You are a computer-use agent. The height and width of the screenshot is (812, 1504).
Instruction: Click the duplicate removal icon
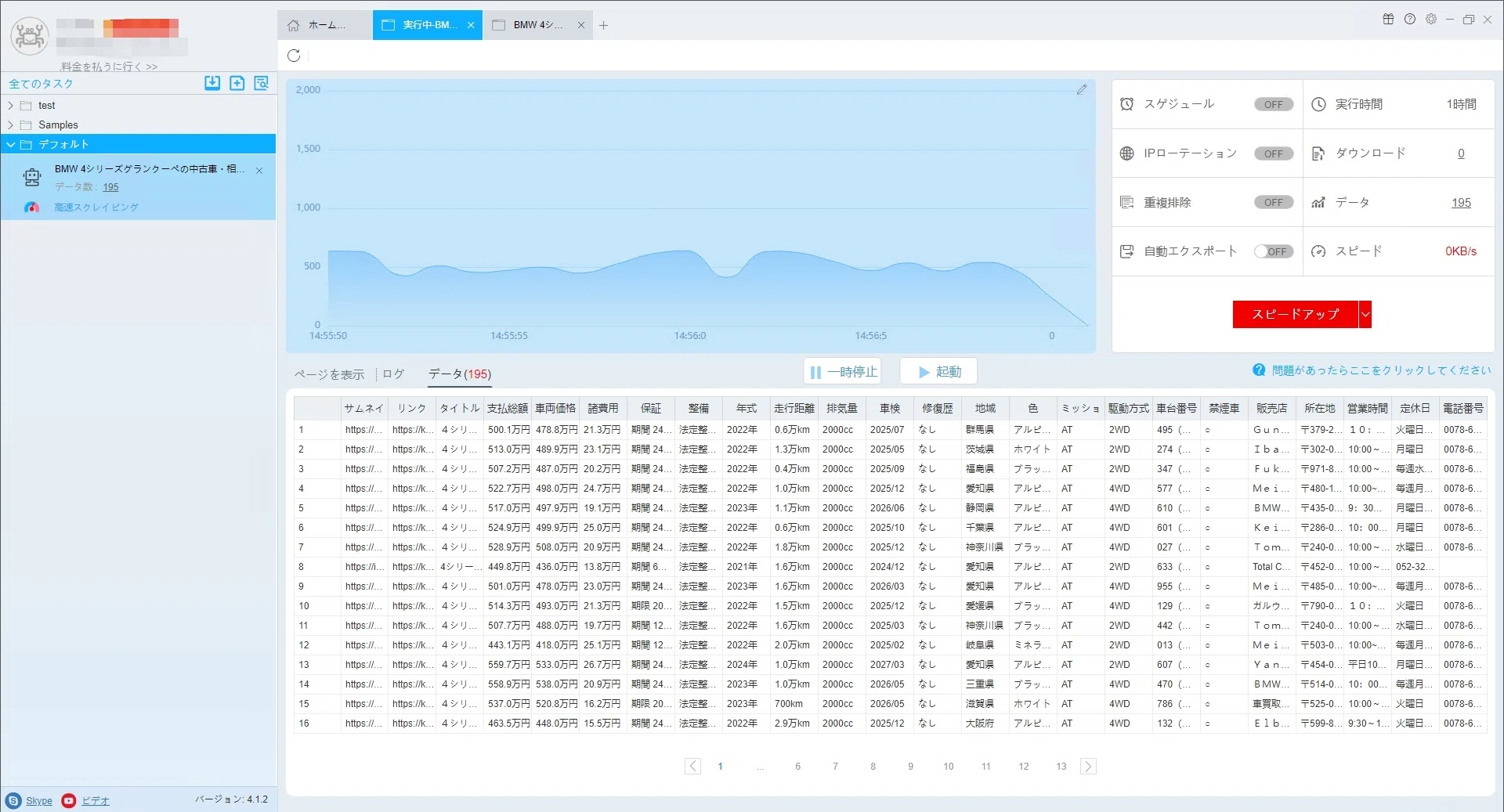(x=1126, y=202)
